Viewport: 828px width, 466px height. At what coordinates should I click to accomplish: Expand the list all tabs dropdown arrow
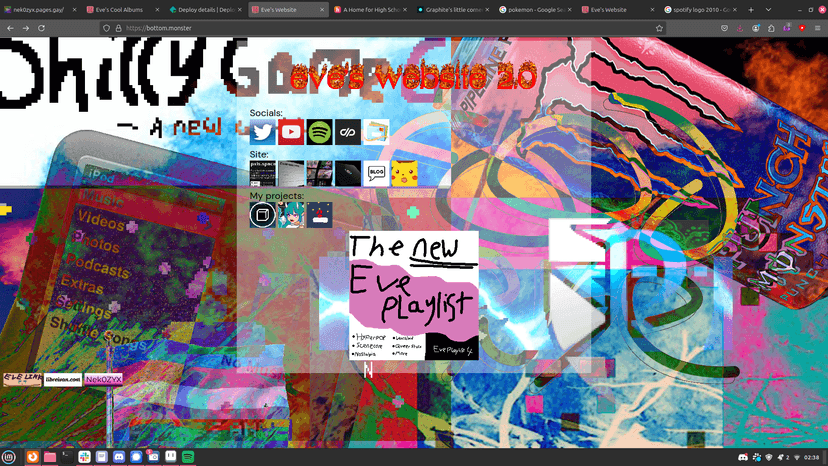pos(768,10)
